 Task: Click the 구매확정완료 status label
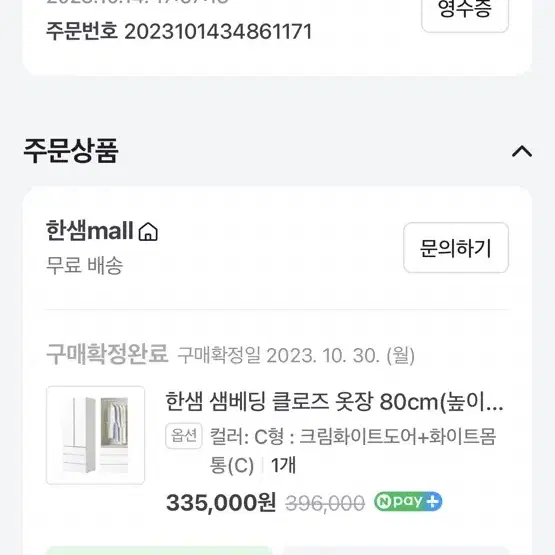point(107,354)
